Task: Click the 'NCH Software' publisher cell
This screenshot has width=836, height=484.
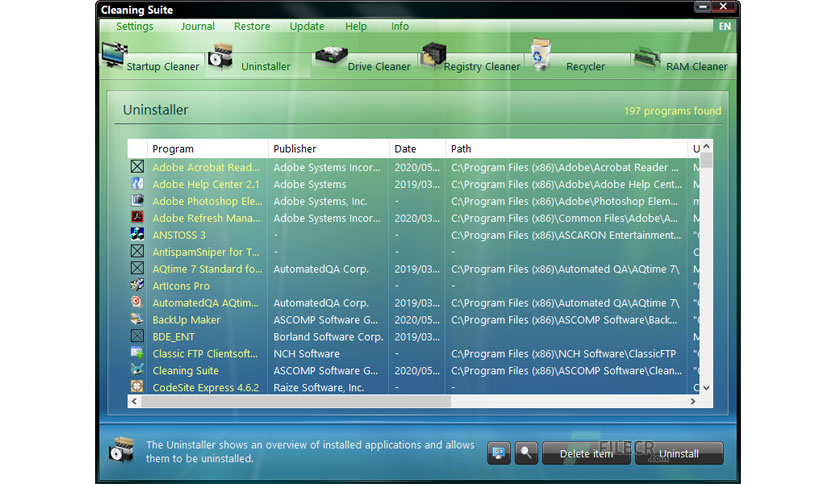Action: [307, 354]
